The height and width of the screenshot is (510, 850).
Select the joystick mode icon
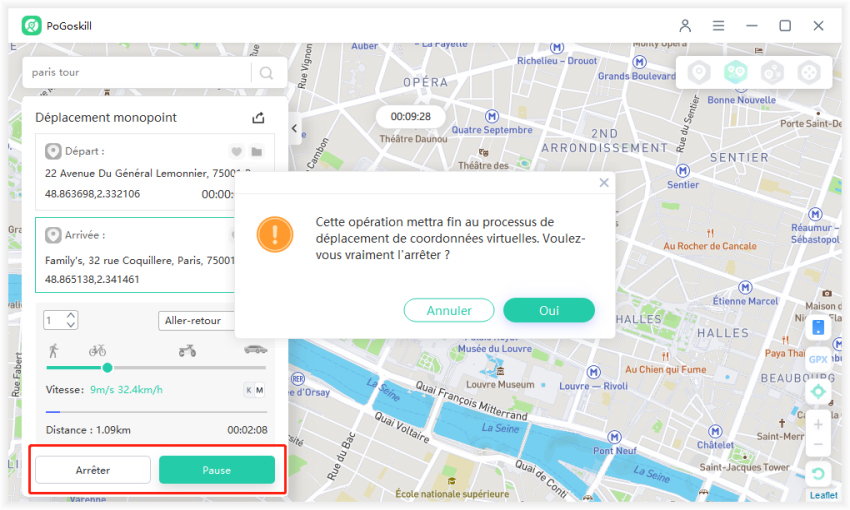pyautogui.click(x=808, y=72)
